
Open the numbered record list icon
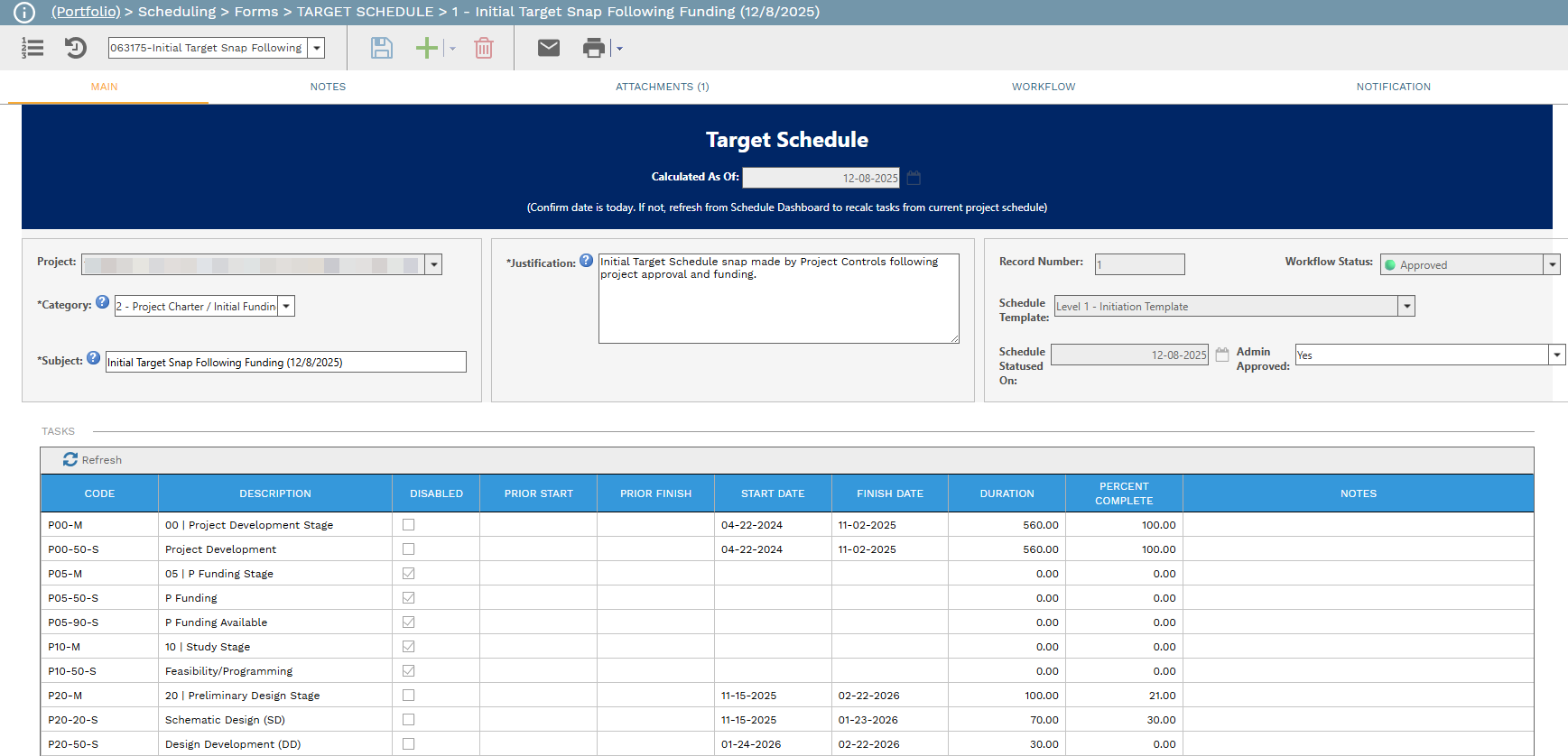[32, 48]
